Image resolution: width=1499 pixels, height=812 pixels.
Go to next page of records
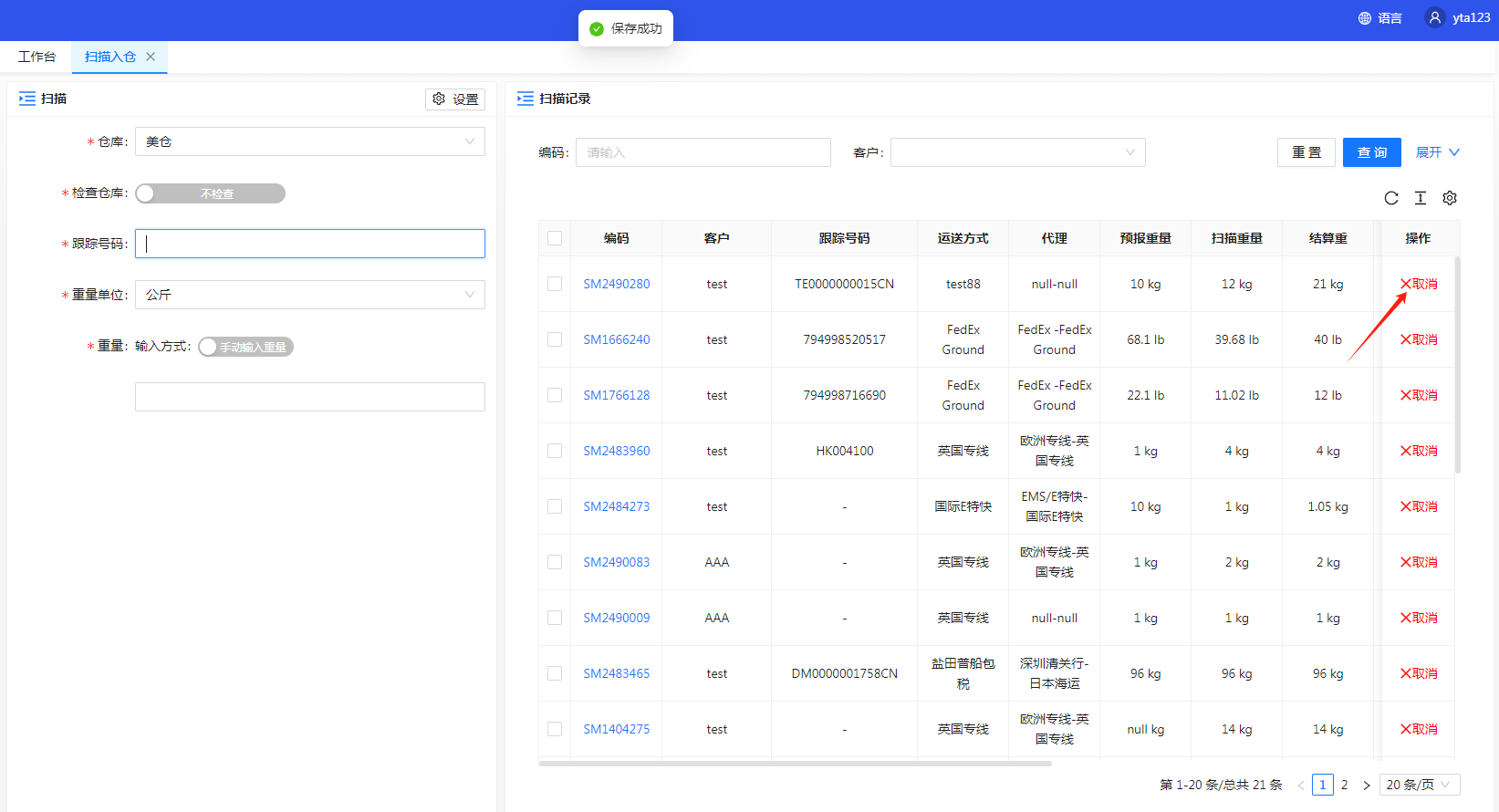1366,785
